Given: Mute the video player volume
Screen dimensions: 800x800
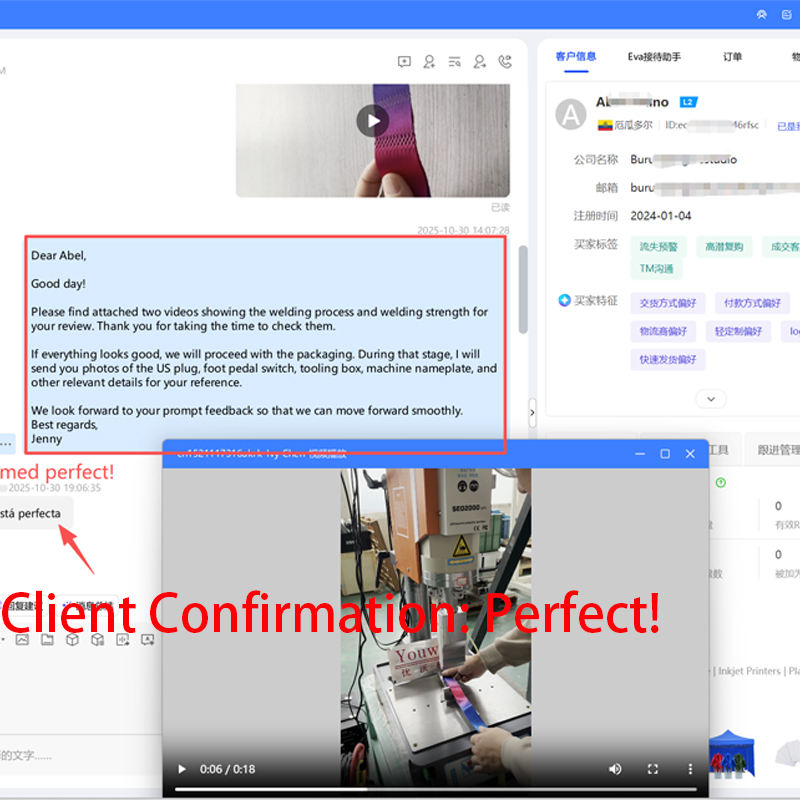Looking at the screenshot, I should [x=615, y=769].
